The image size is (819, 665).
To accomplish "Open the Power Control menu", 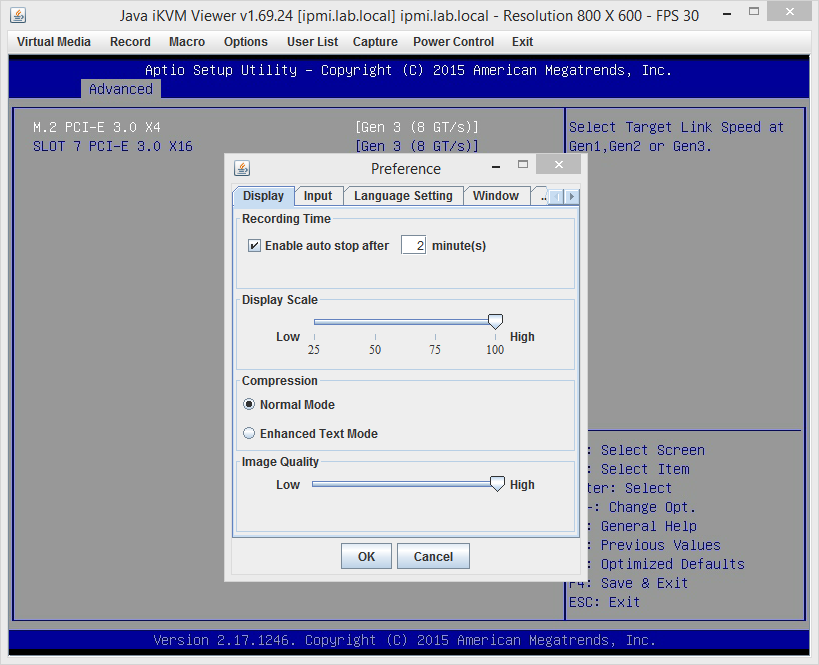I will [x=453, y=42].
